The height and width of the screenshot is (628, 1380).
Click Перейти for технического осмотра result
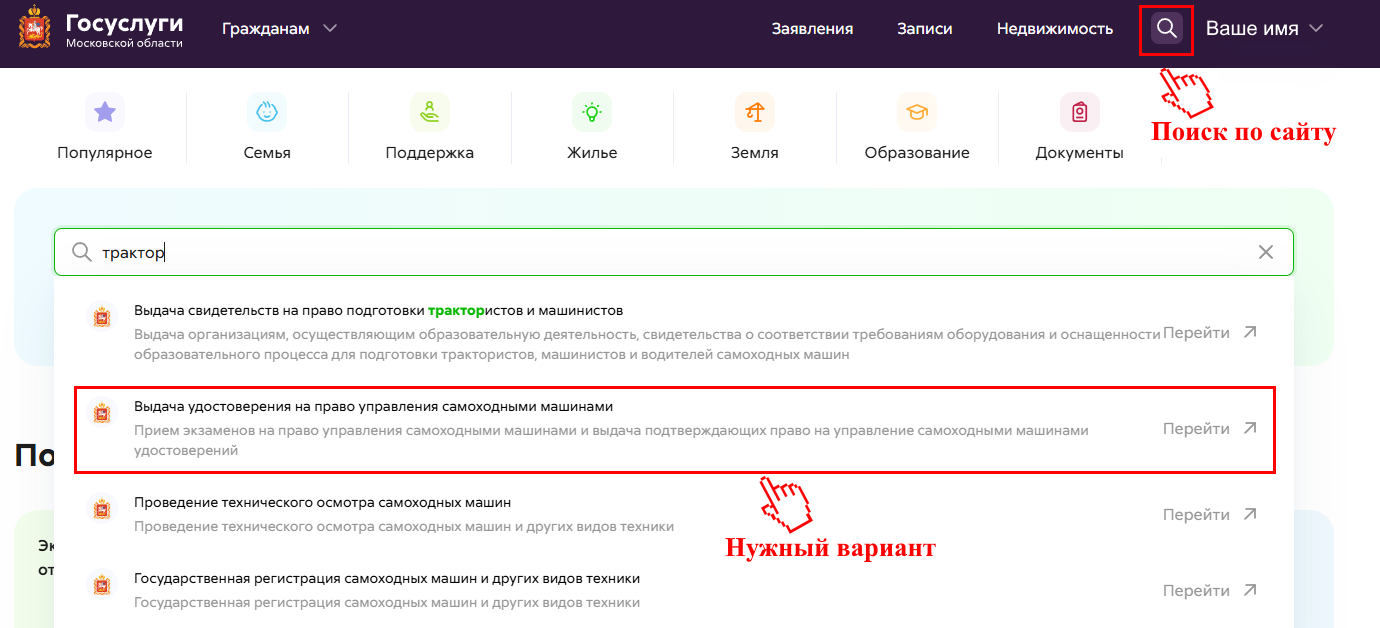pos(1209,515)
